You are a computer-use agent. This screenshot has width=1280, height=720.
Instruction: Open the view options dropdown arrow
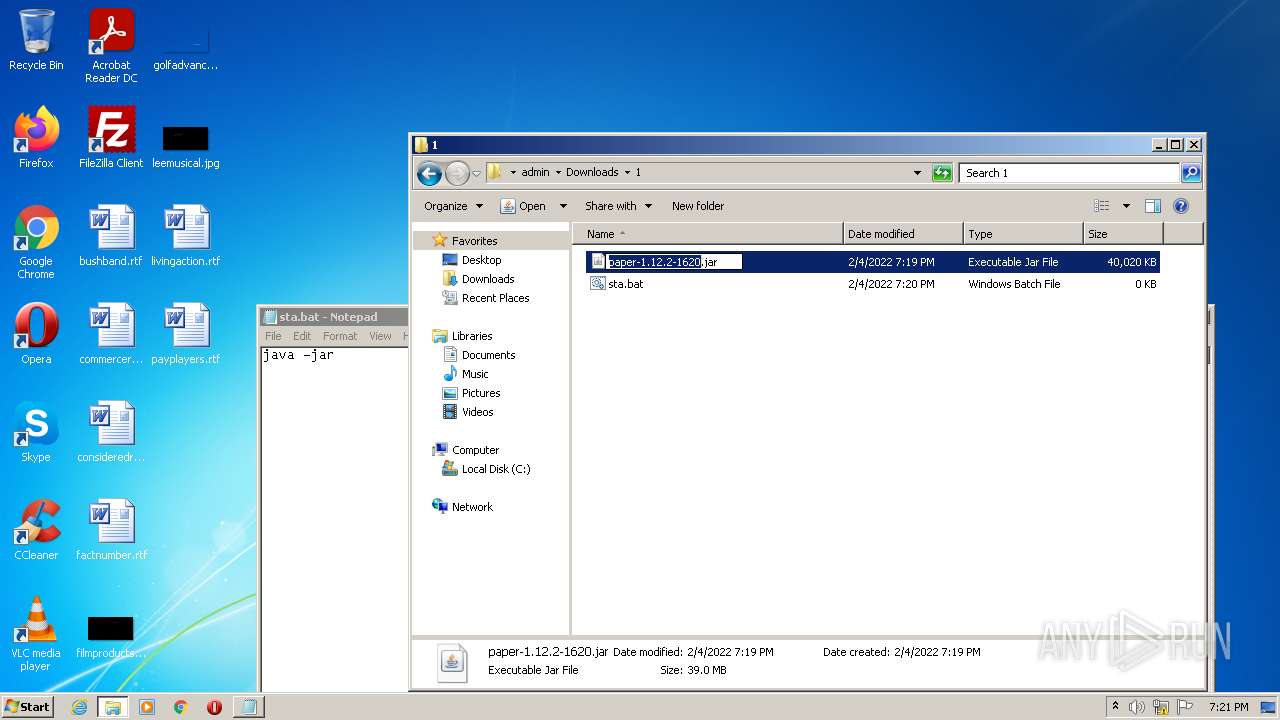(1126, 206)
